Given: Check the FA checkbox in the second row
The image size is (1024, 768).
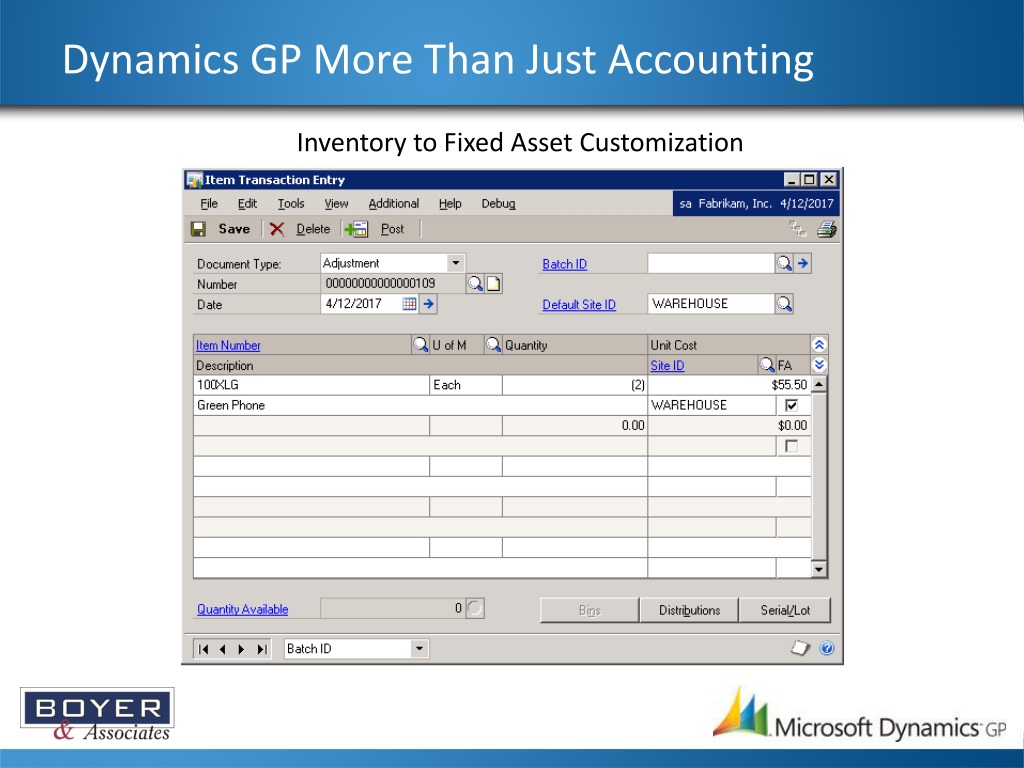Looking at the screenshot, I should [792, 445].
